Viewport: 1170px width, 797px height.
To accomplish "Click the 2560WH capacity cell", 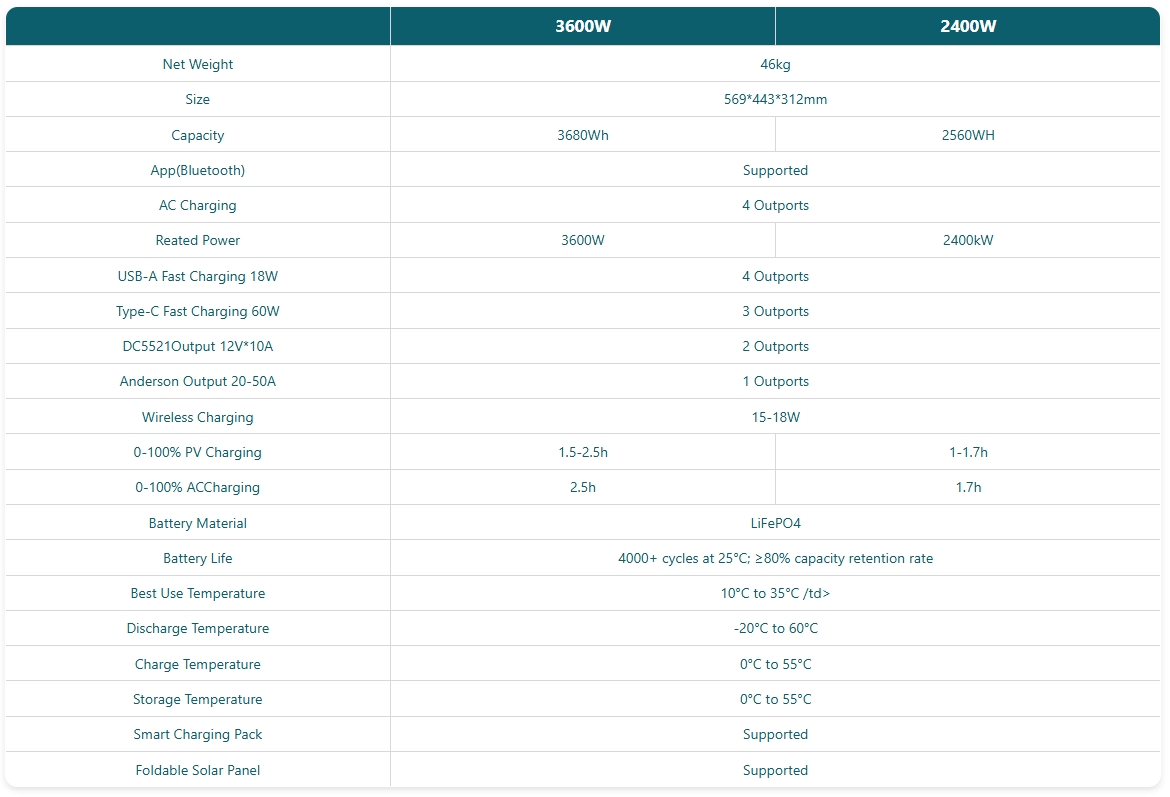I will click(x=968, y=135).
